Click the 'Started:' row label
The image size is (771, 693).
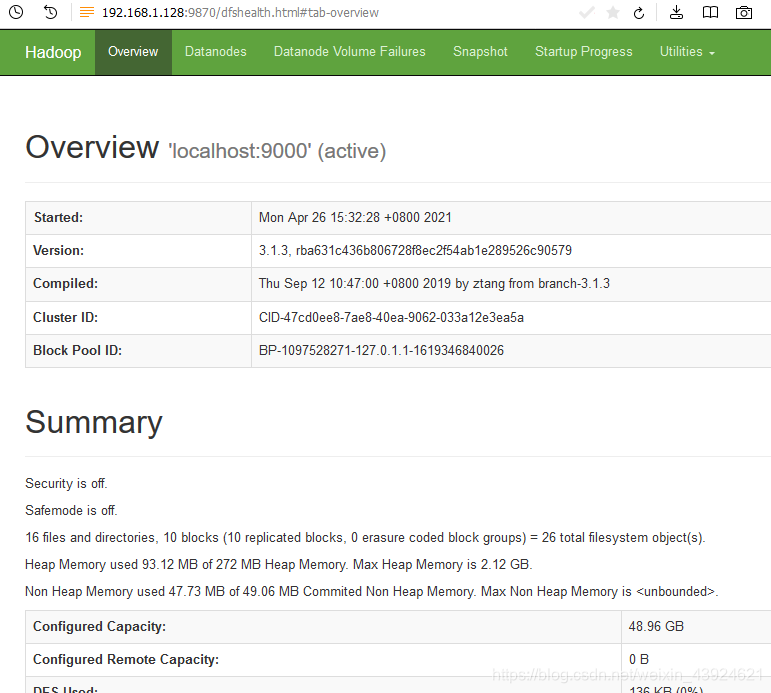point(58,217)
